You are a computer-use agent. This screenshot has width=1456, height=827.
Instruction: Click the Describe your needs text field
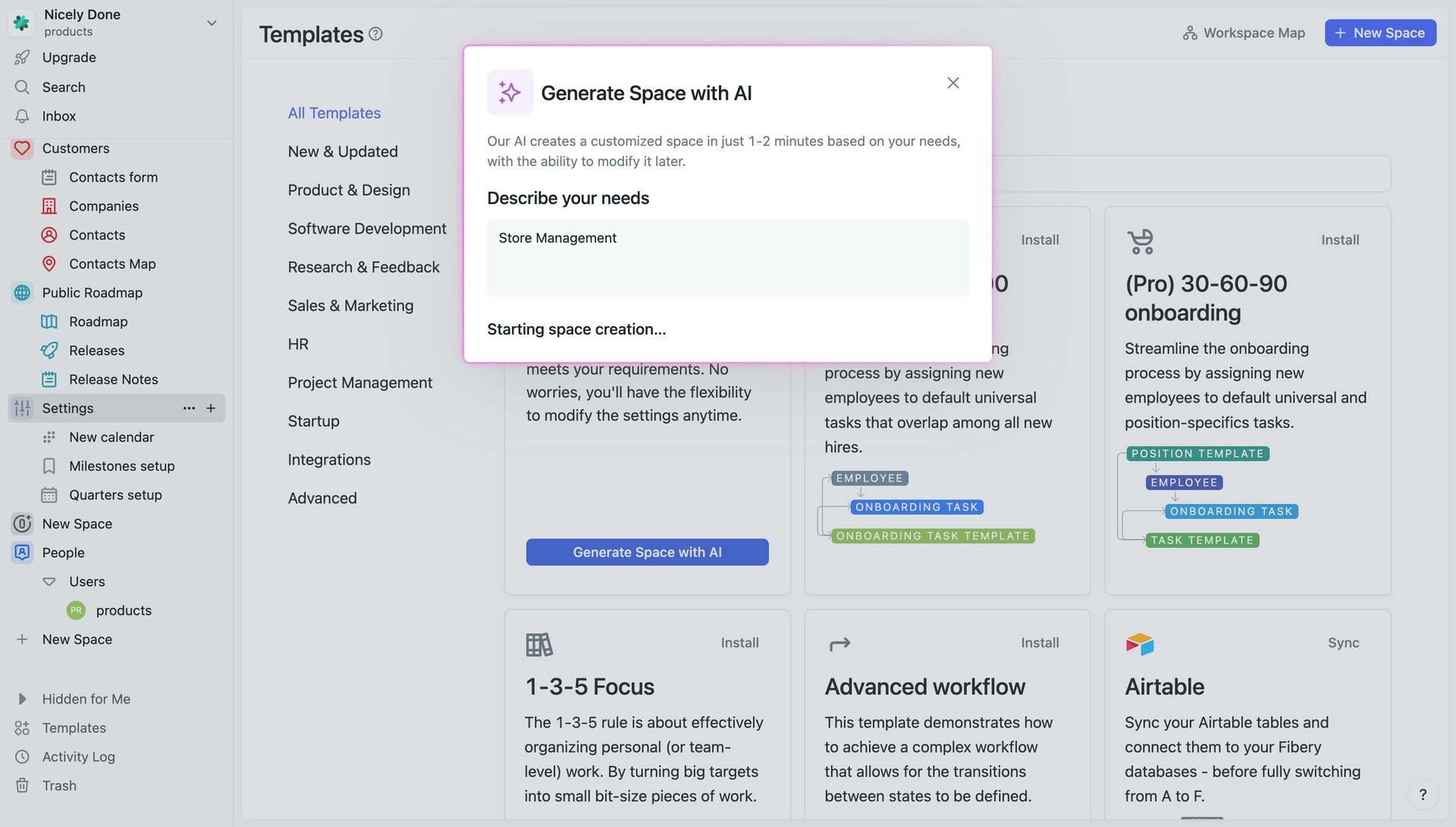(727, 258)
